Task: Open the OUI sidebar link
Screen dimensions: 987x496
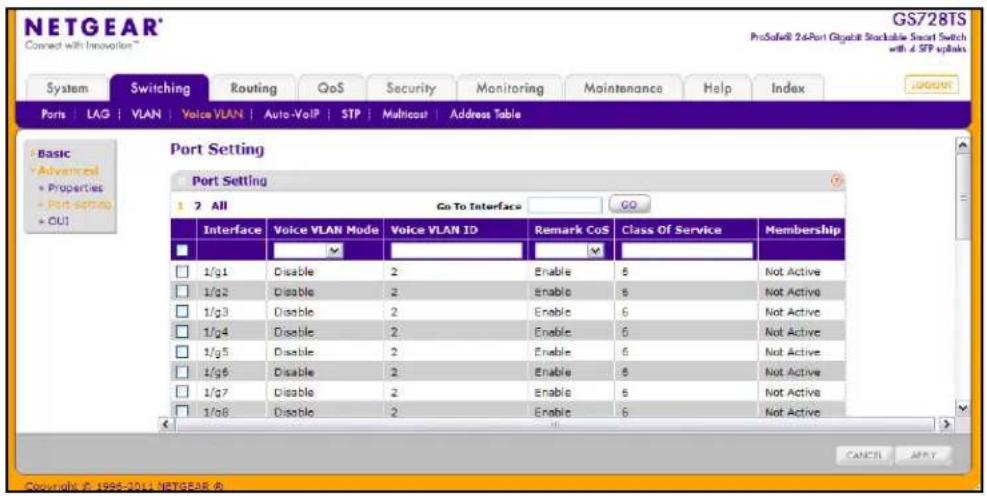Action: [x=58, y=221]
